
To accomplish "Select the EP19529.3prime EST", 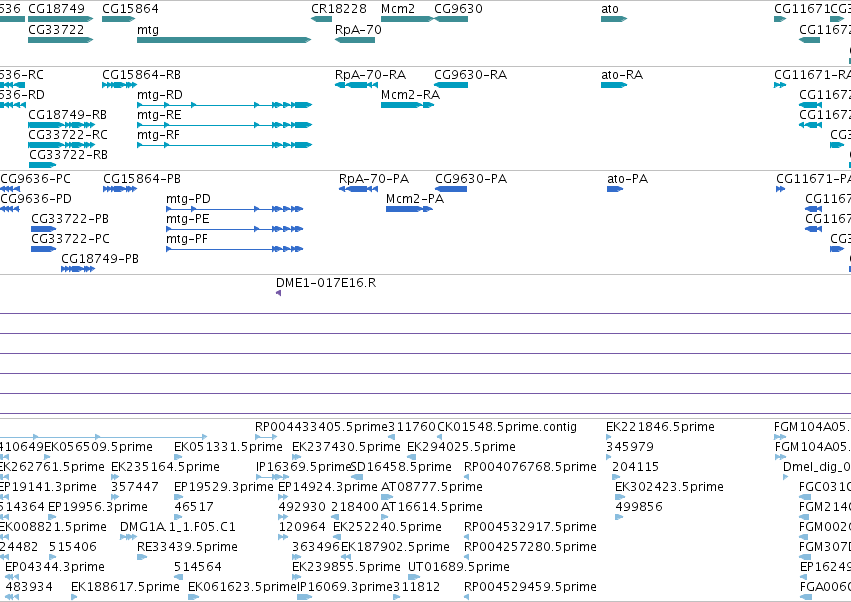I will tap(179, 497).
